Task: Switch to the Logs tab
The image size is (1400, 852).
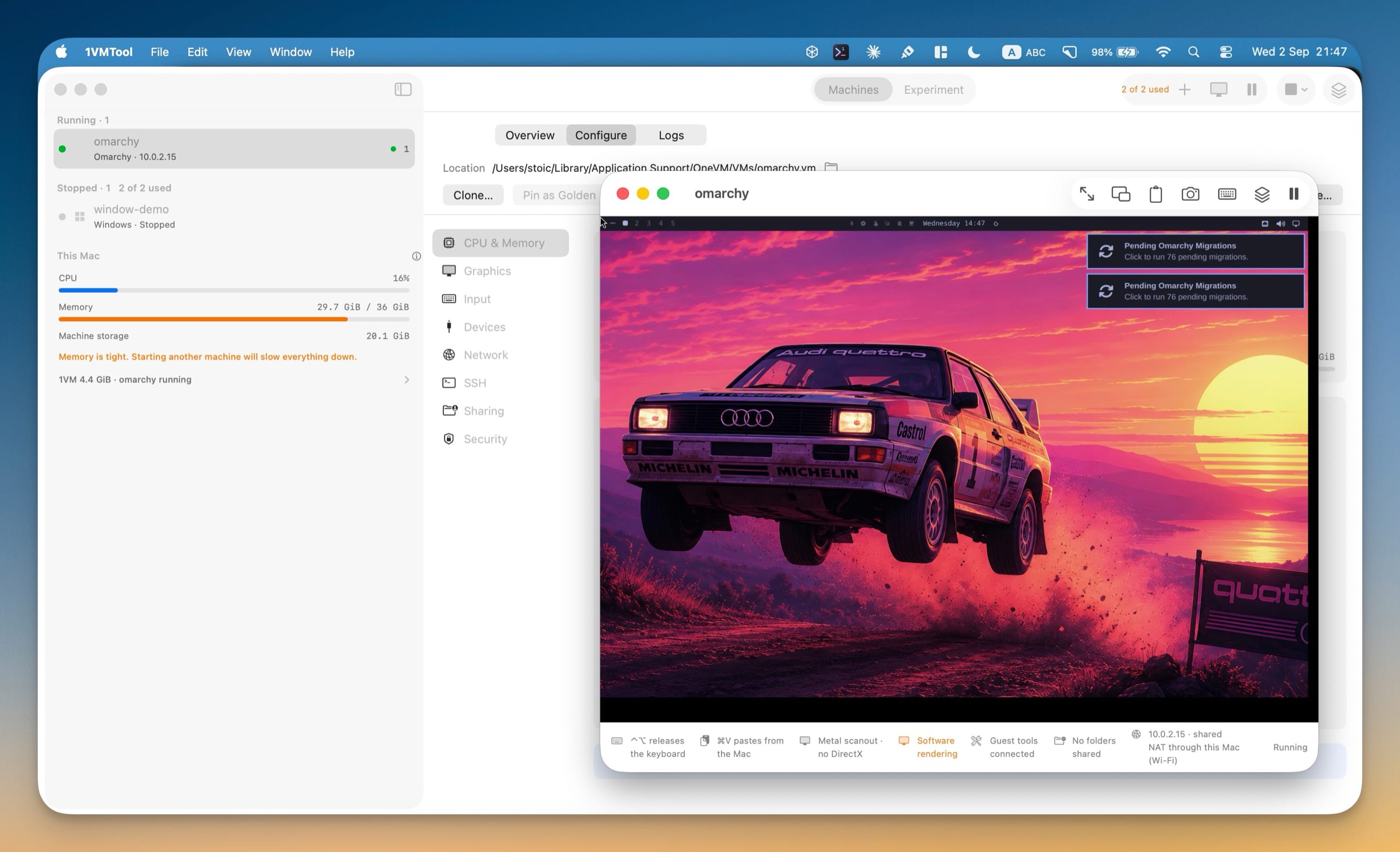Action: (x=671, y=135)
